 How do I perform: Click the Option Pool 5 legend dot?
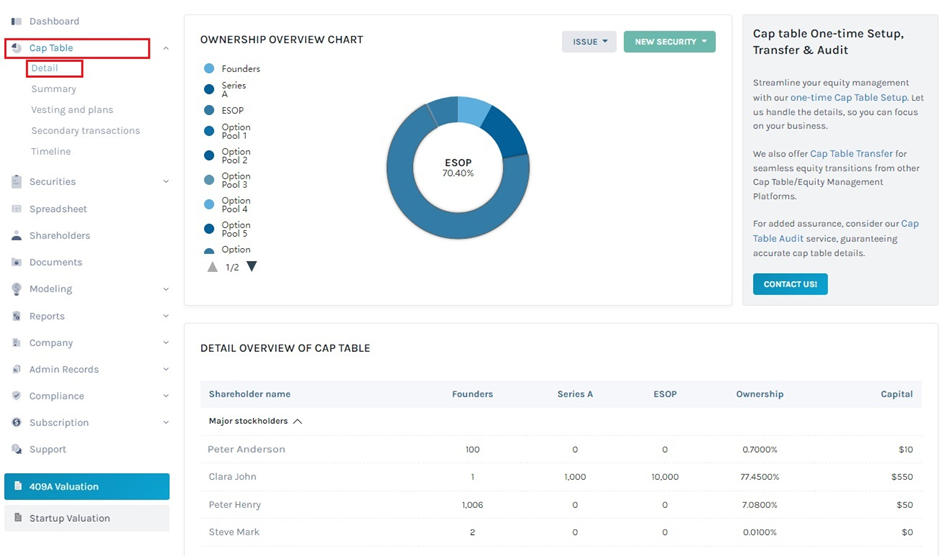pyautogui.click(x=209, y=229)
